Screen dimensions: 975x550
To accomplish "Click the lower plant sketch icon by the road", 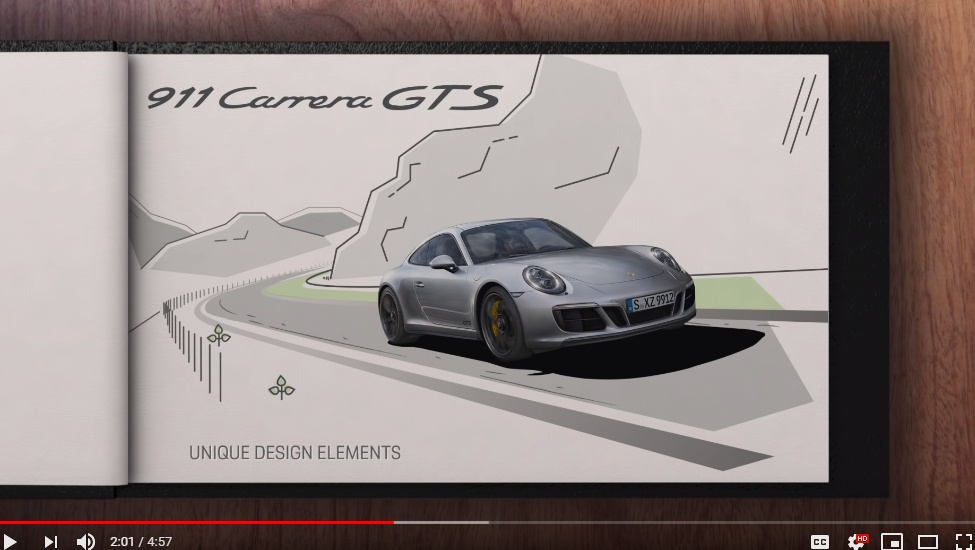I will (x=282, y=387).
